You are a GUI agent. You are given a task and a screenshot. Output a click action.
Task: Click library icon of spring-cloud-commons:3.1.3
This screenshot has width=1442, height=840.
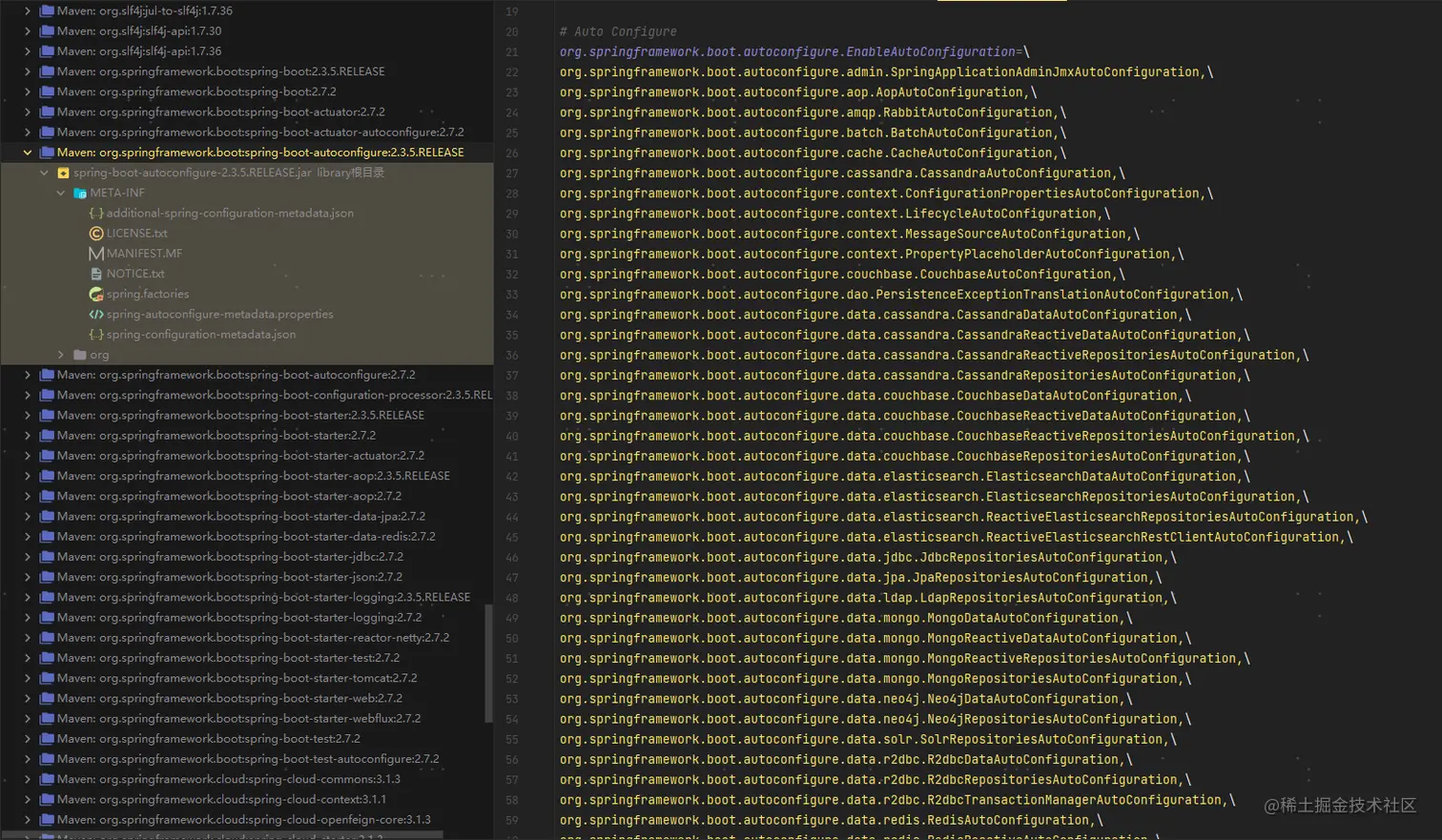coord(47,779)
